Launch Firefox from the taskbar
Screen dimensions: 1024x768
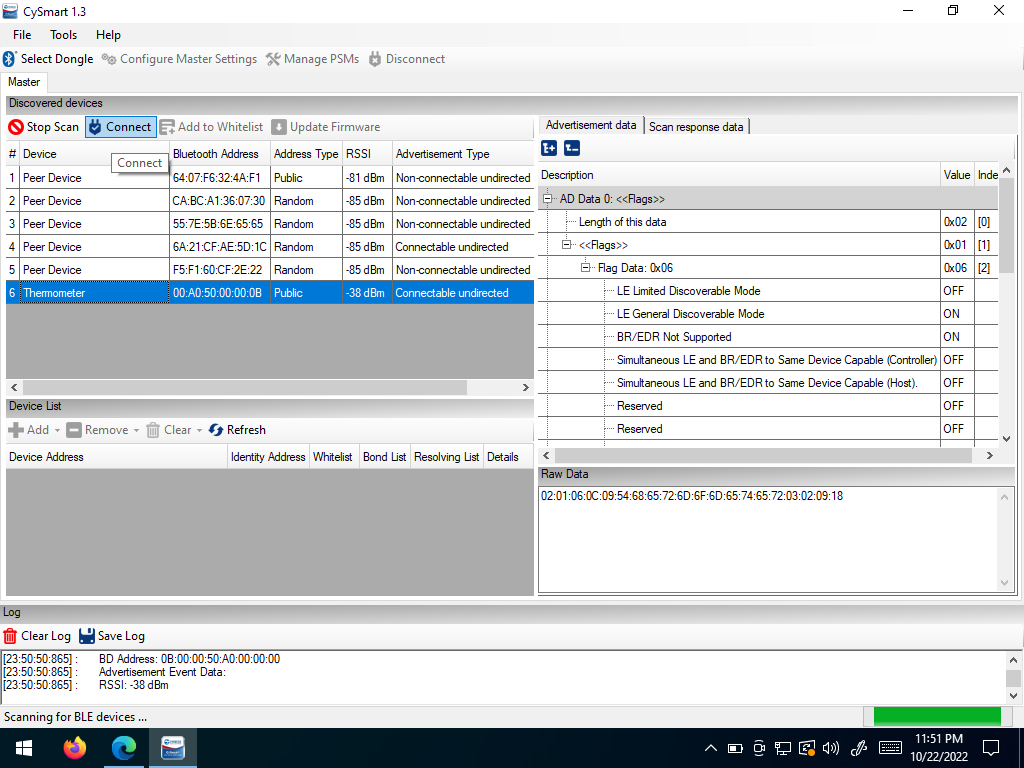tap(75, 748)
